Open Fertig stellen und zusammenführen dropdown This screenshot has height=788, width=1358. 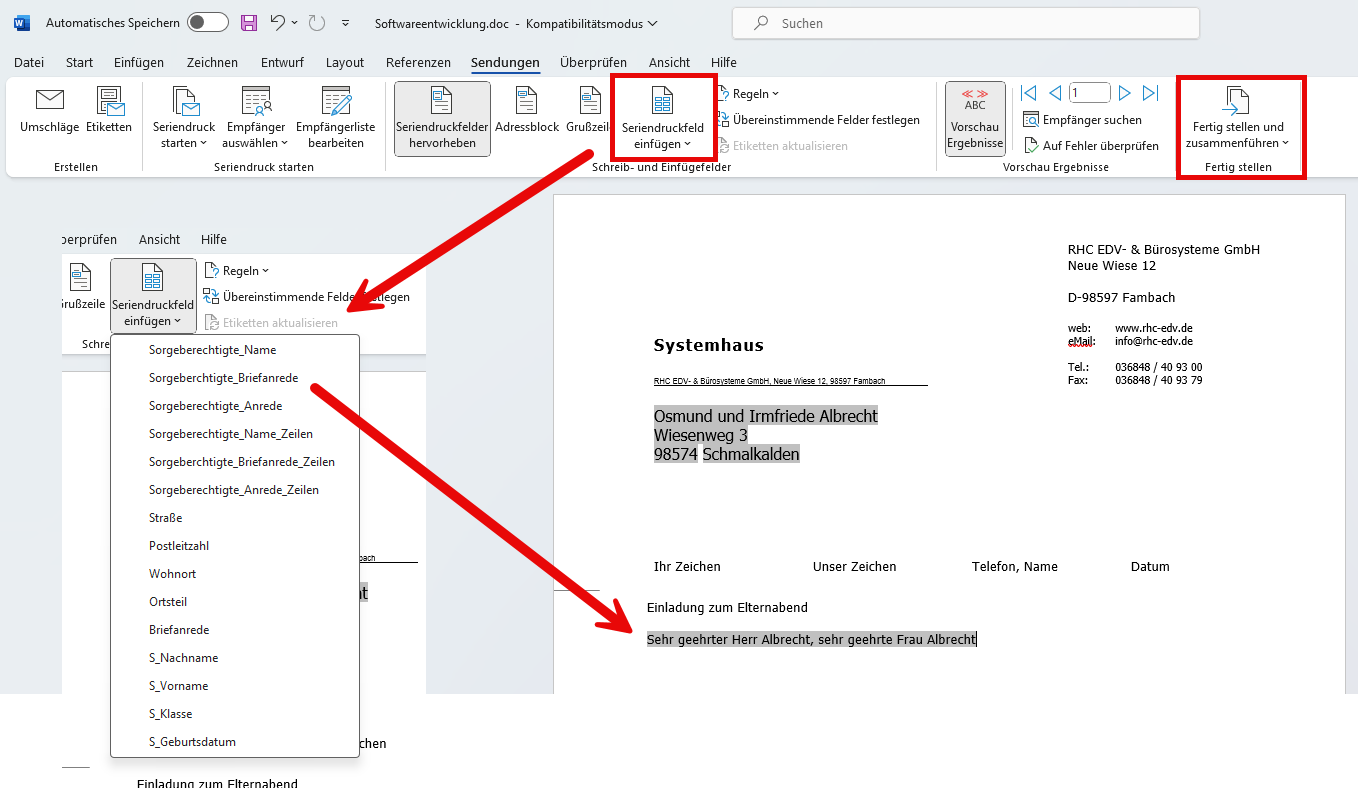coord(1238,119)
